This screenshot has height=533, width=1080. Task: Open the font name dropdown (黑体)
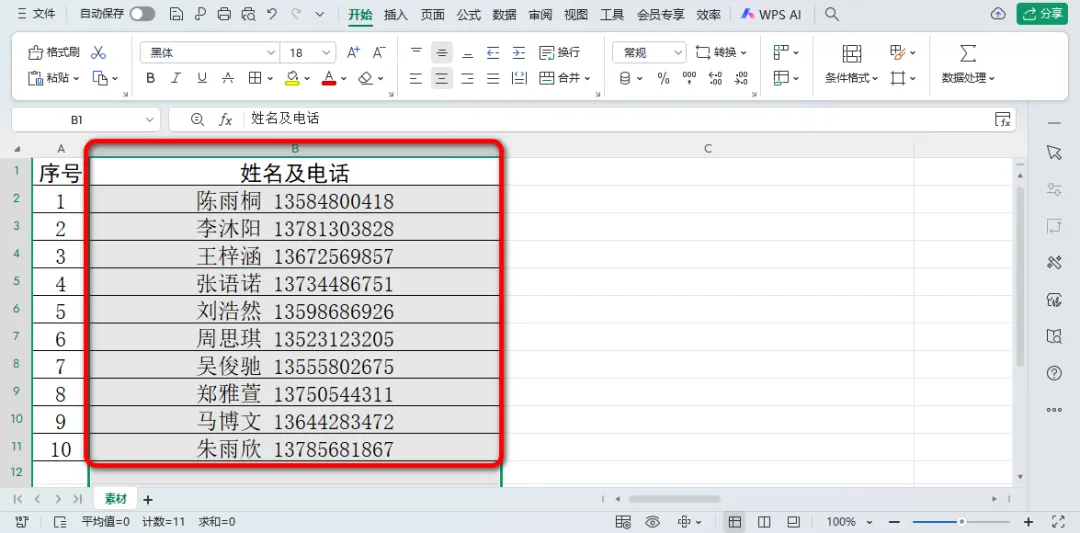pos(271,52)
